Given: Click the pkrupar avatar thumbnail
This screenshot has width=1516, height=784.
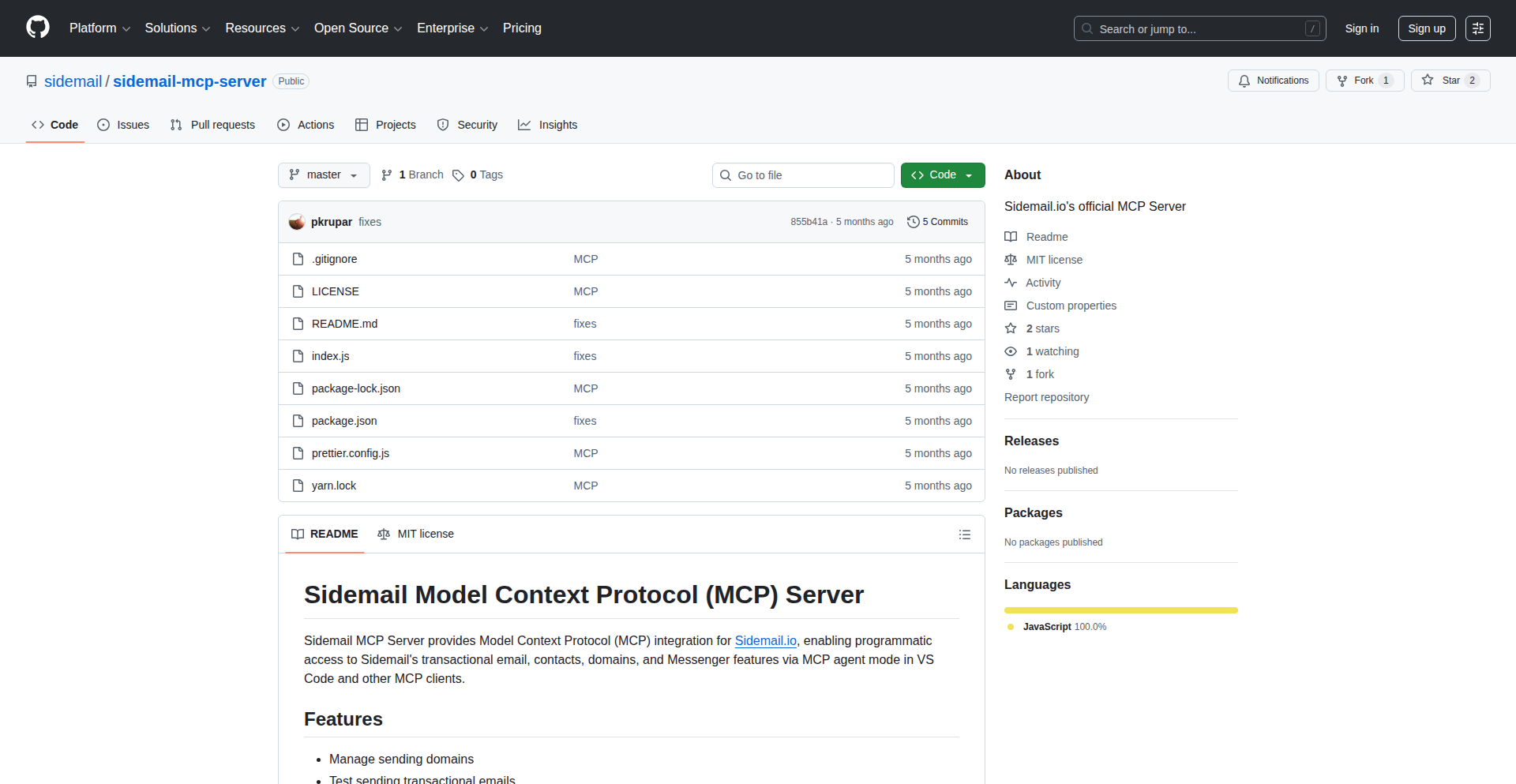Looking at the screenshot, I should [x=297, y=222].
